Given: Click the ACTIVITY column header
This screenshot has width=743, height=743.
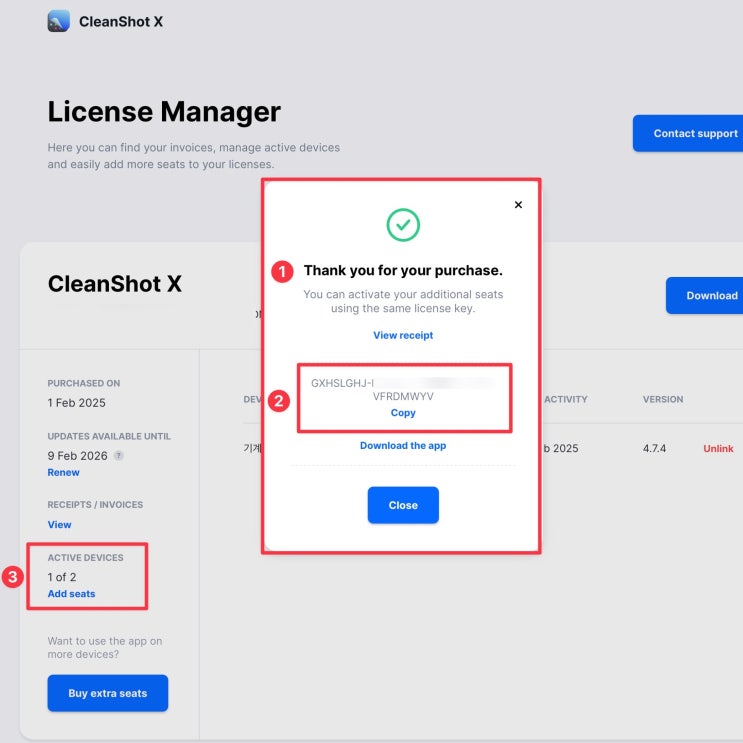Looking at the screenshot, I should (566, 399).
